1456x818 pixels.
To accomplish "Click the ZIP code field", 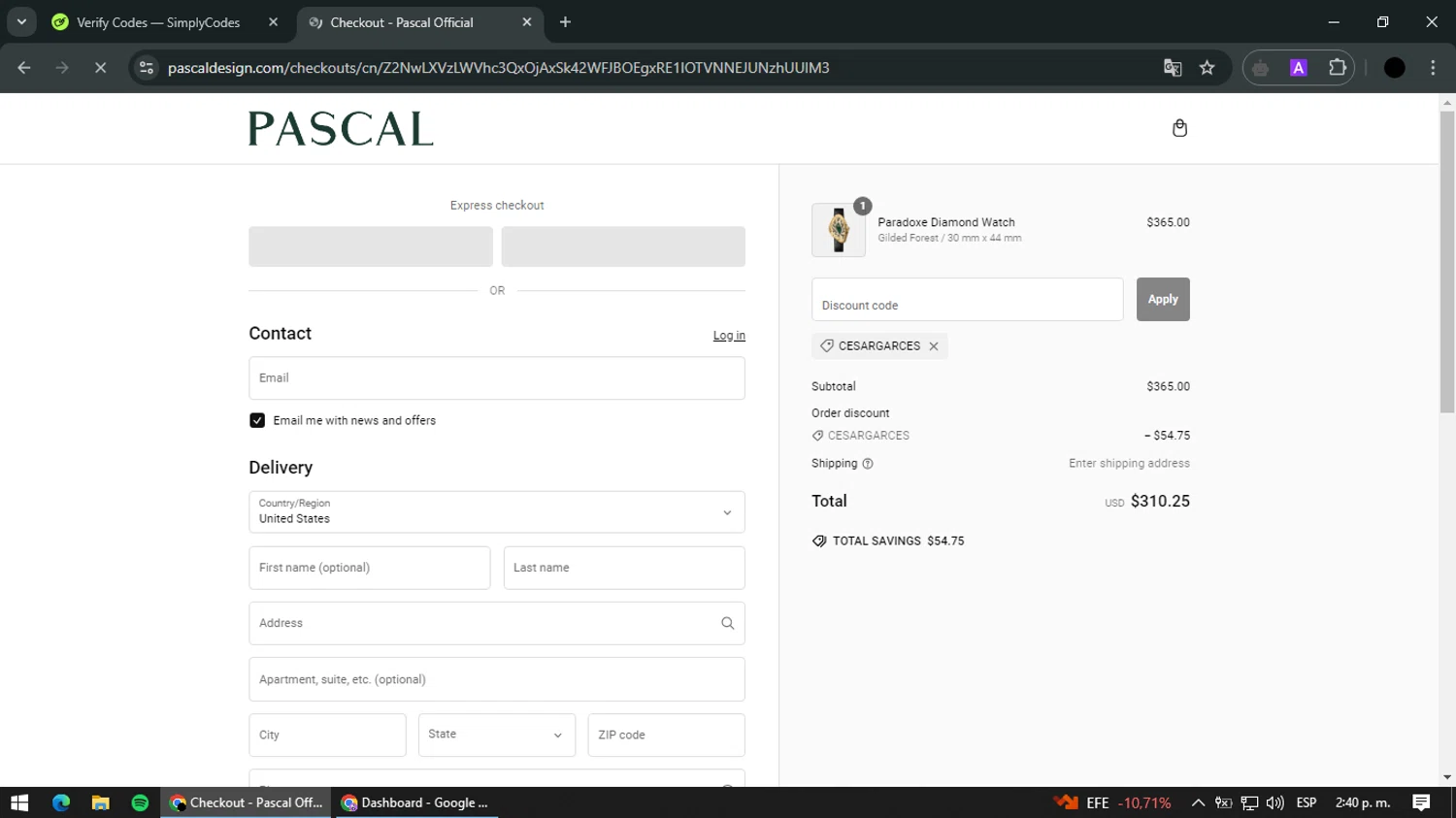I will point(666,735).
